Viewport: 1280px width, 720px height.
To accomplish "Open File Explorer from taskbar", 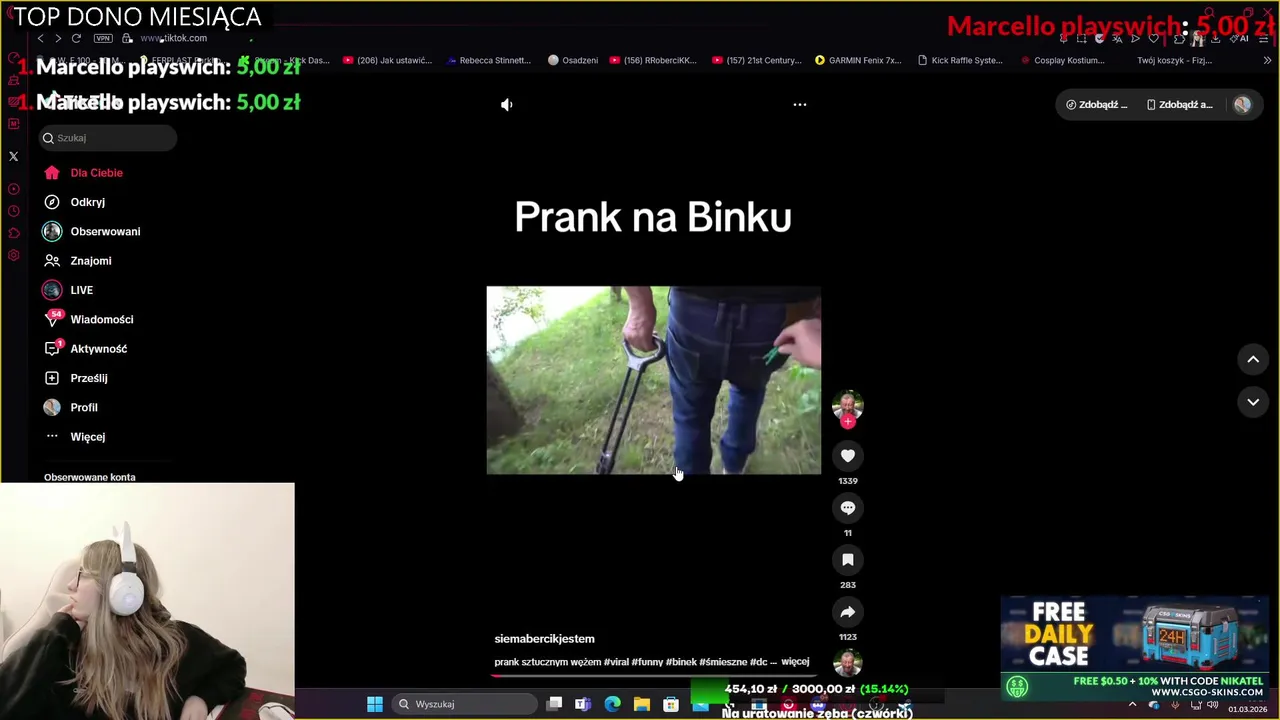I will pos(642,704).
